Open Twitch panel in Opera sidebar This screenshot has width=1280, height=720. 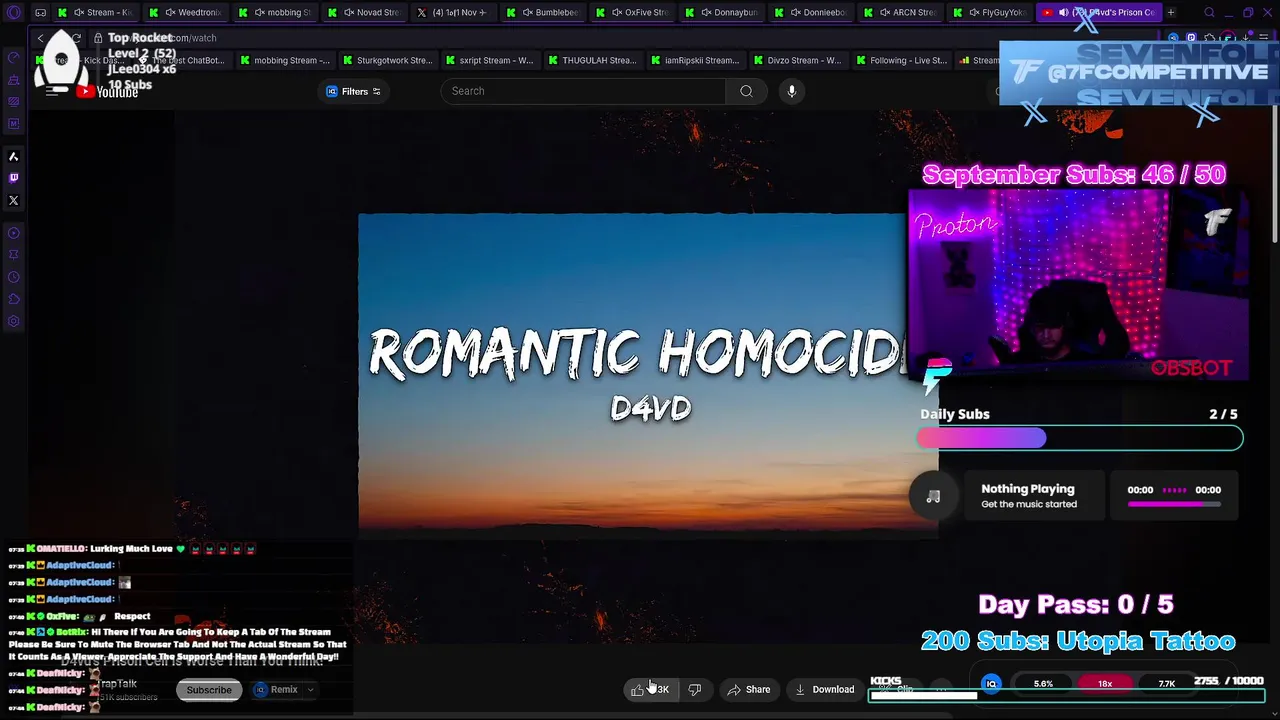14,178
